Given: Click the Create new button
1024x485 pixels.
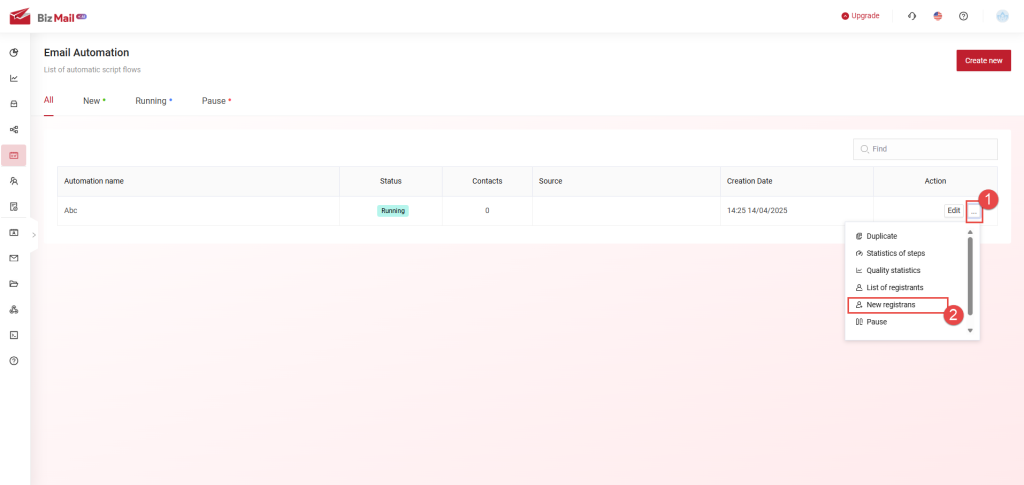Looking at the screenshot, I should [x=983, y=61].
